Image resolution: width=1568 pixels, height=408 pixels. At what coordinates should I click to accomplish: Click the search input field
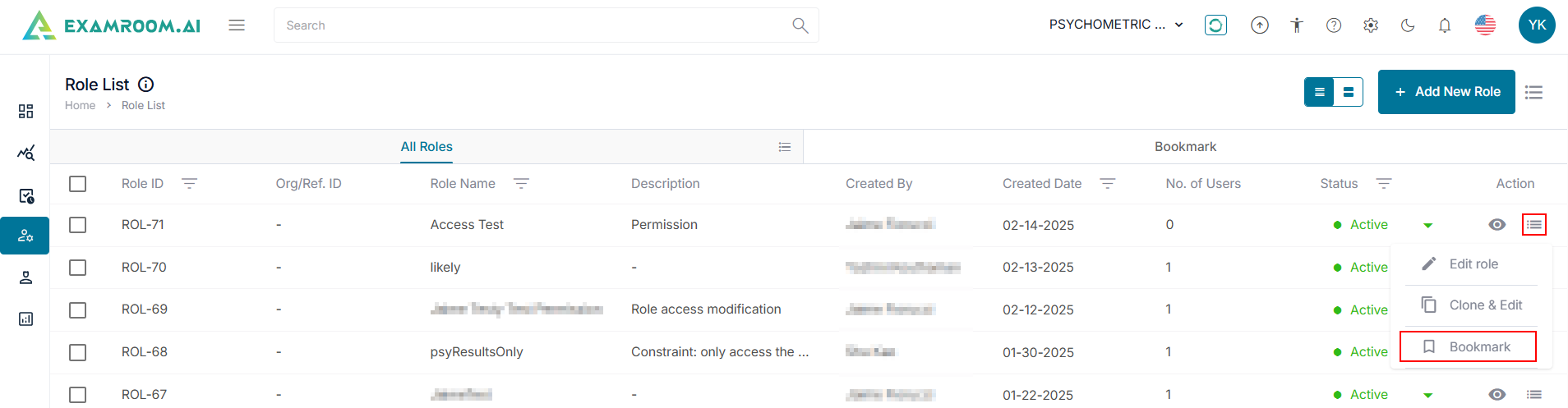[x=534, y=25]
